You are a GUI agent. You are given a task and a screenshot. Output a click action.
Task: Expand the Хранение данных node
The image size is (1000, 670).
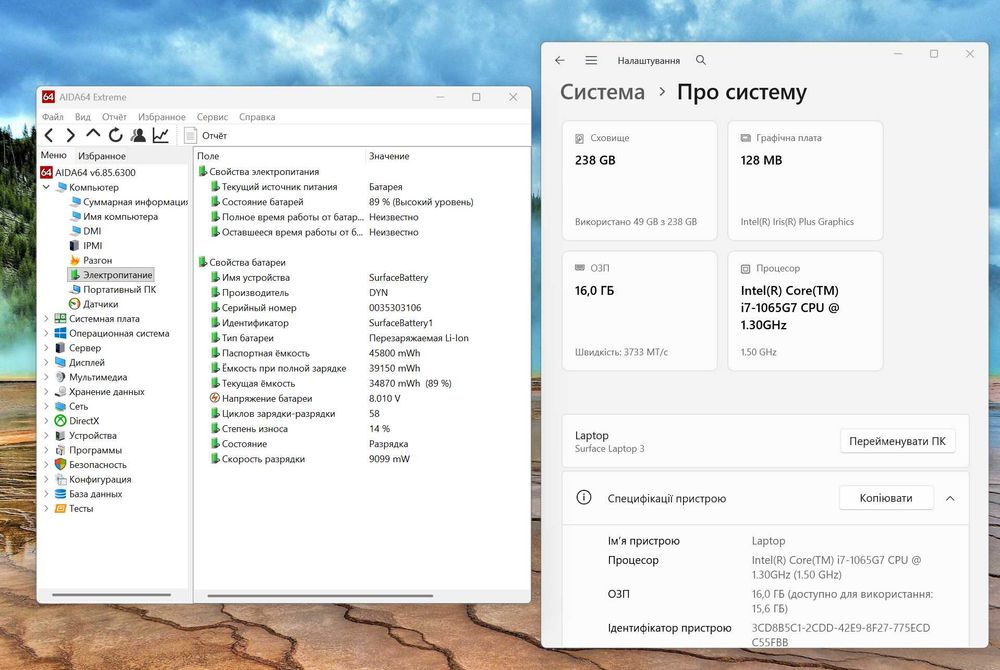point(46,392)
